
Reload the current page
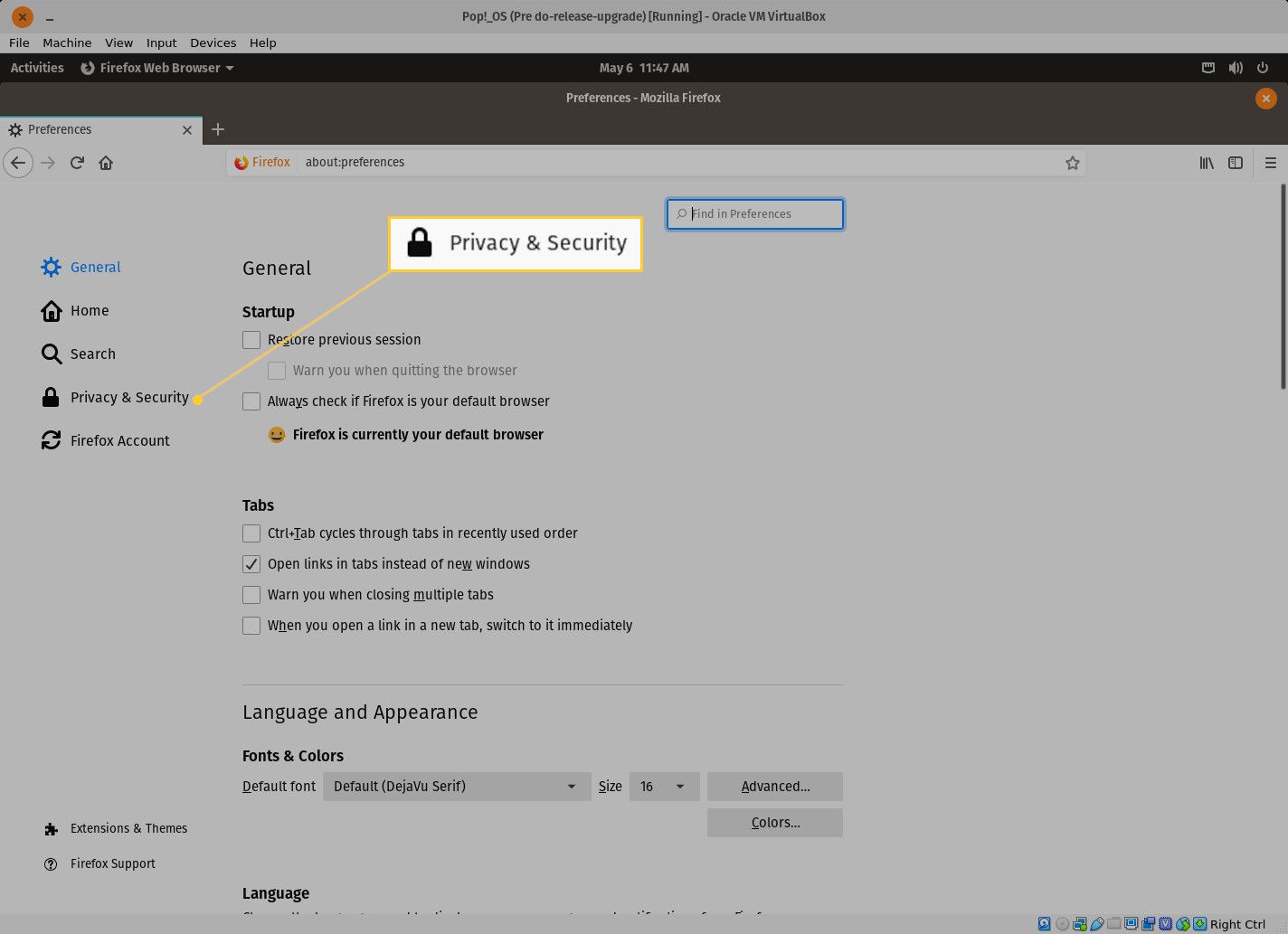pos(77,163)
